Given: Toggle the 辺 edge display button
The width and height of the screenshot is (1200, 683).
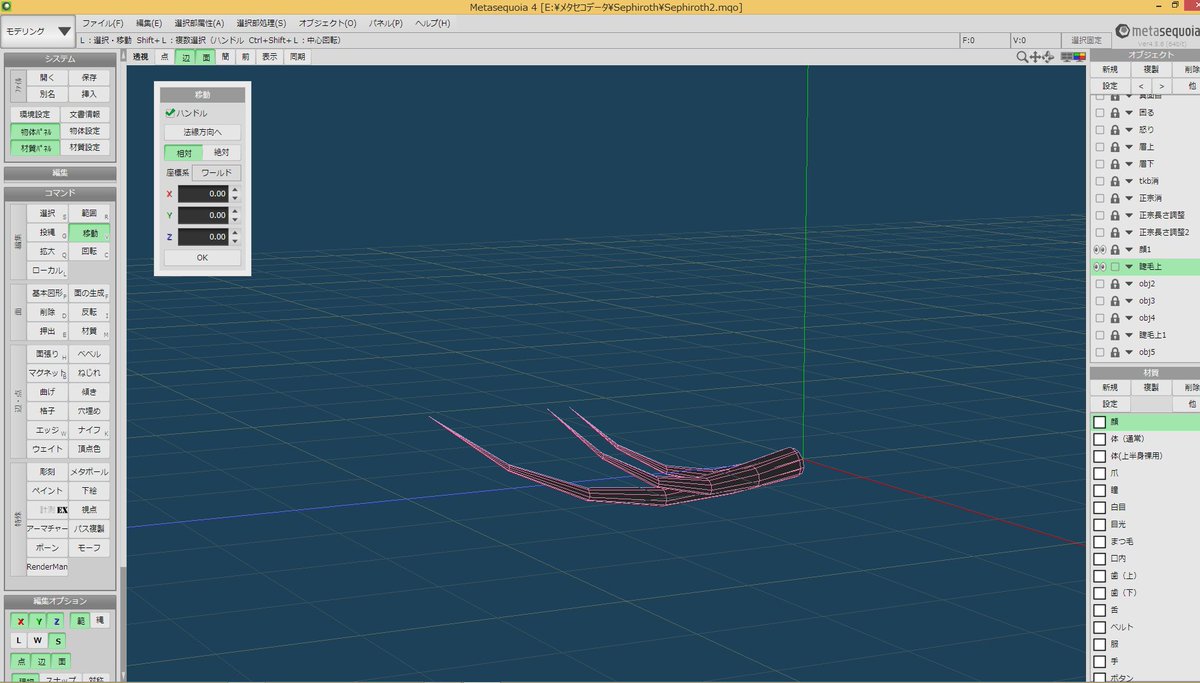Looking at the screenshot, I should click(x=184, y=57).
